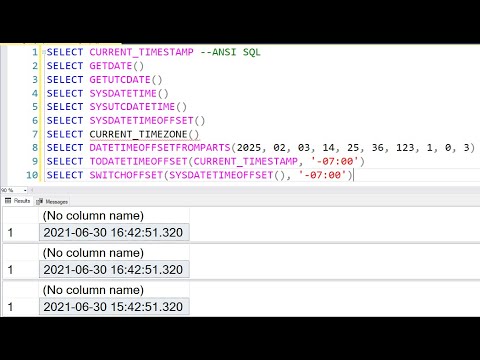Click SWITCHOFFSET on line 10
The width and height of the screenshot is (480, 360).
coord(126,175)
